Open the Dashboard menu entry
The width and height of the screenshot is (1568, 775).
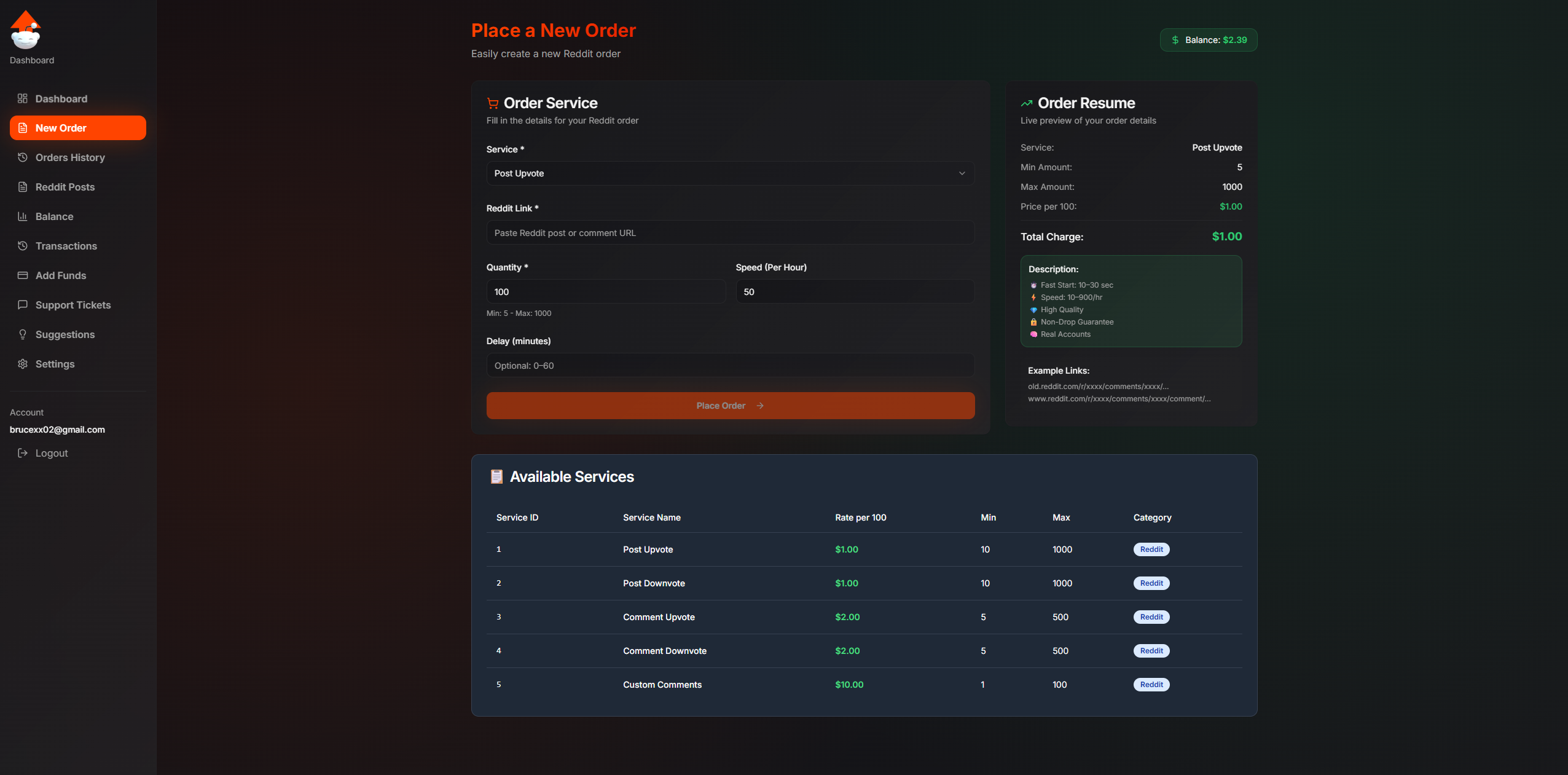point(61,98)
